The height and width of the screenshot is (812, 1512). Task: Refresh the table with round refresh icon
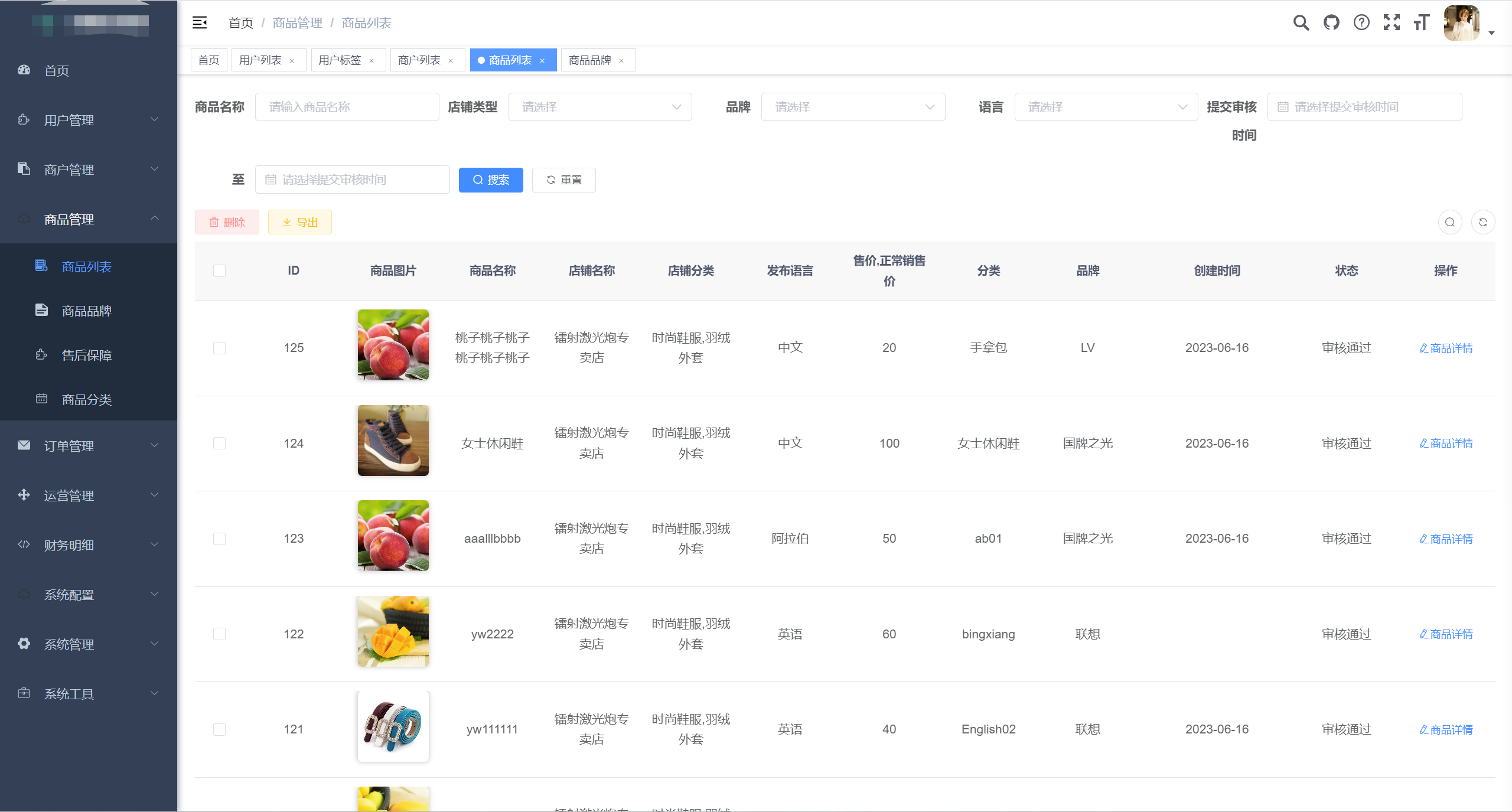[x=1483, y=223]
